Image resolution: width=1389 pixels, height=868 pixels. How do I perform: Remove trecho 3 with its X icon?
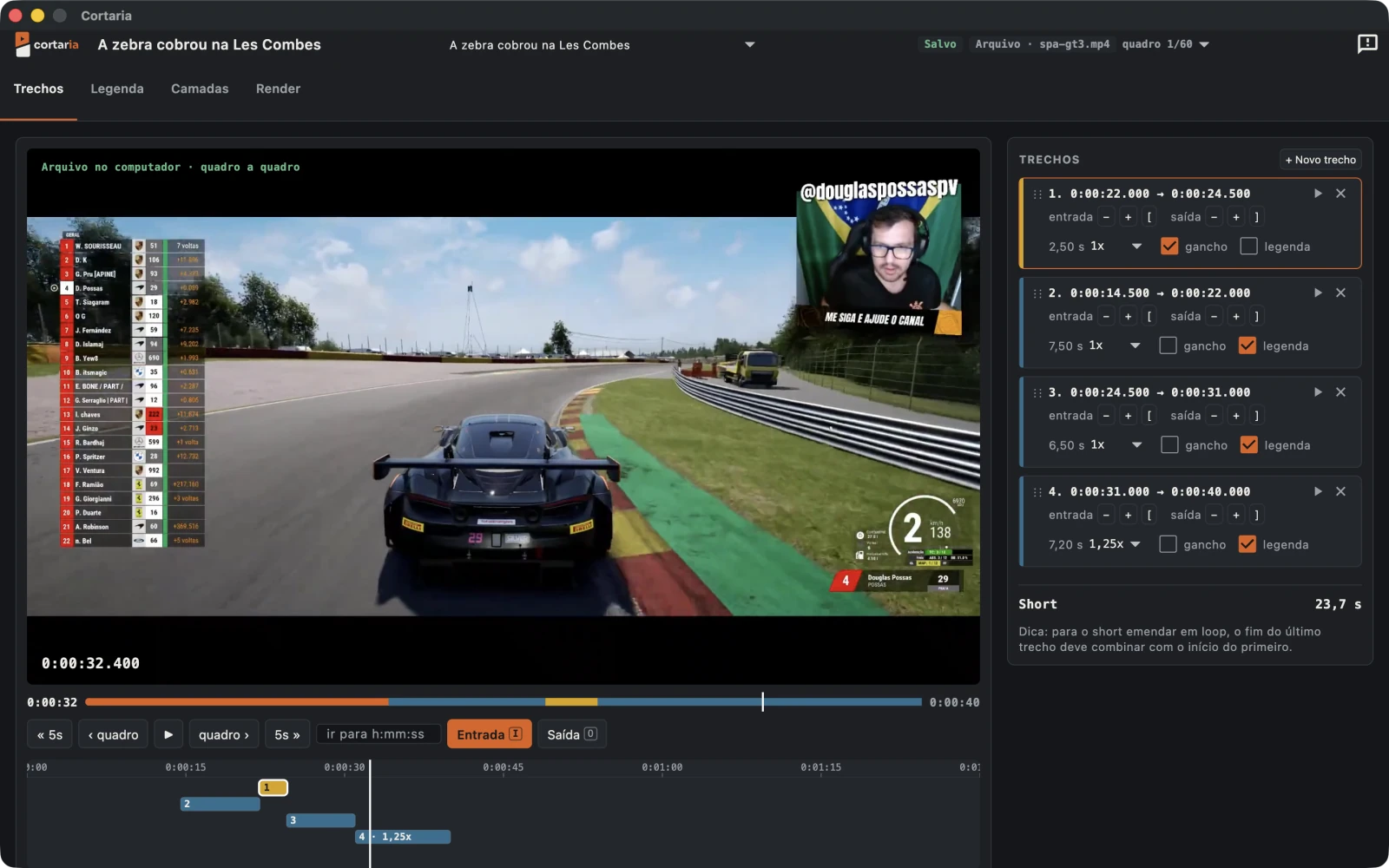1340,392
